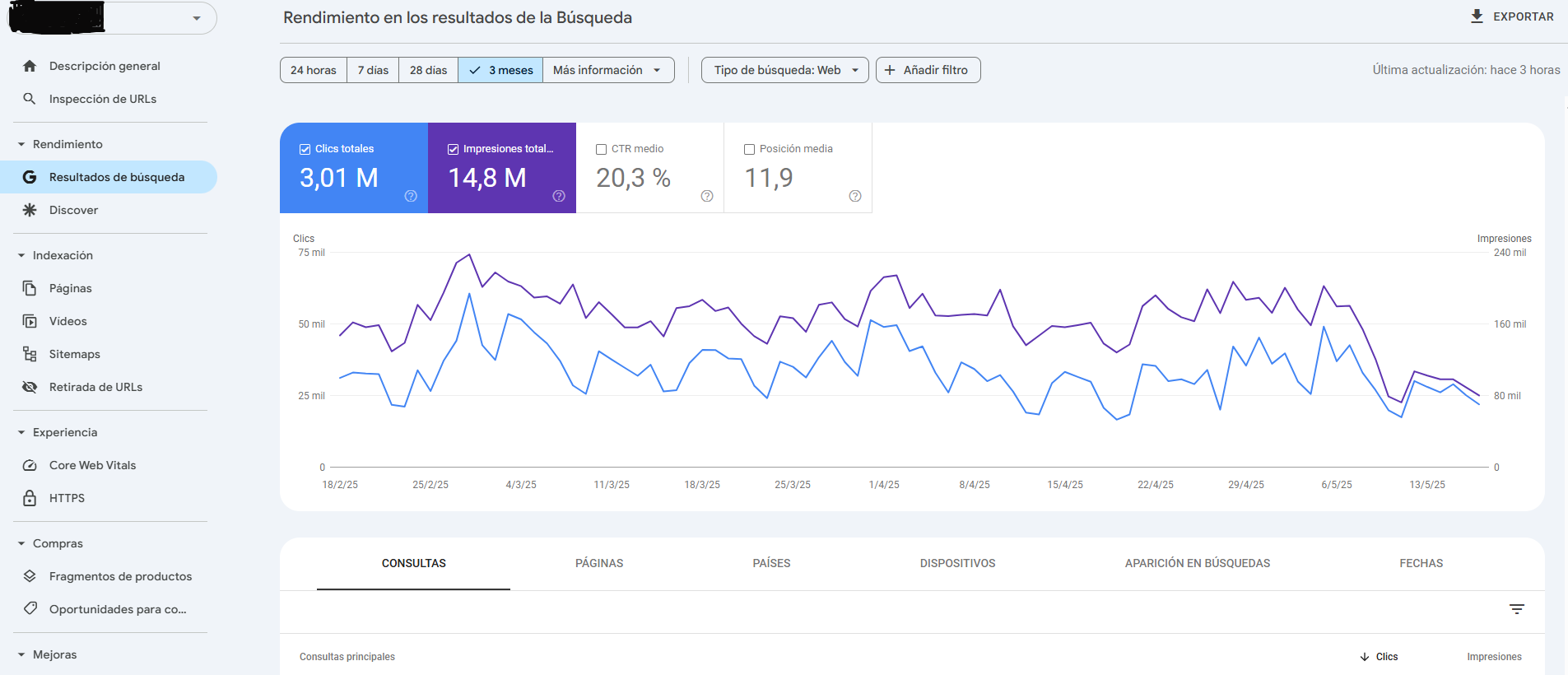Click the Discover asterisk icon
Viewport: 1568px width, 675px height.
tap(30, 210)
